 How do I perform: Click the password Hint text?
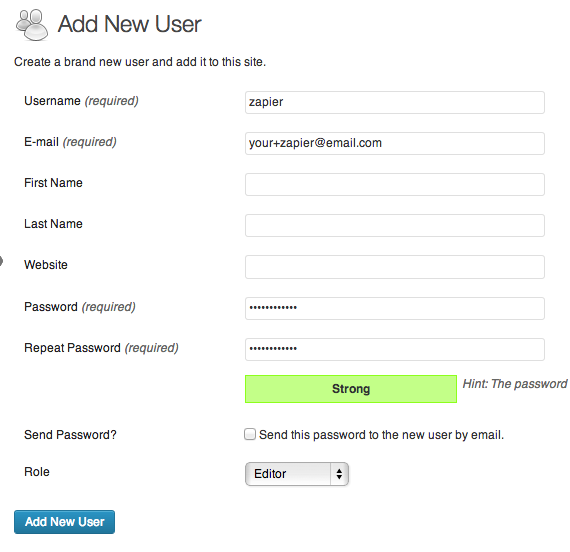click(515, 384)
